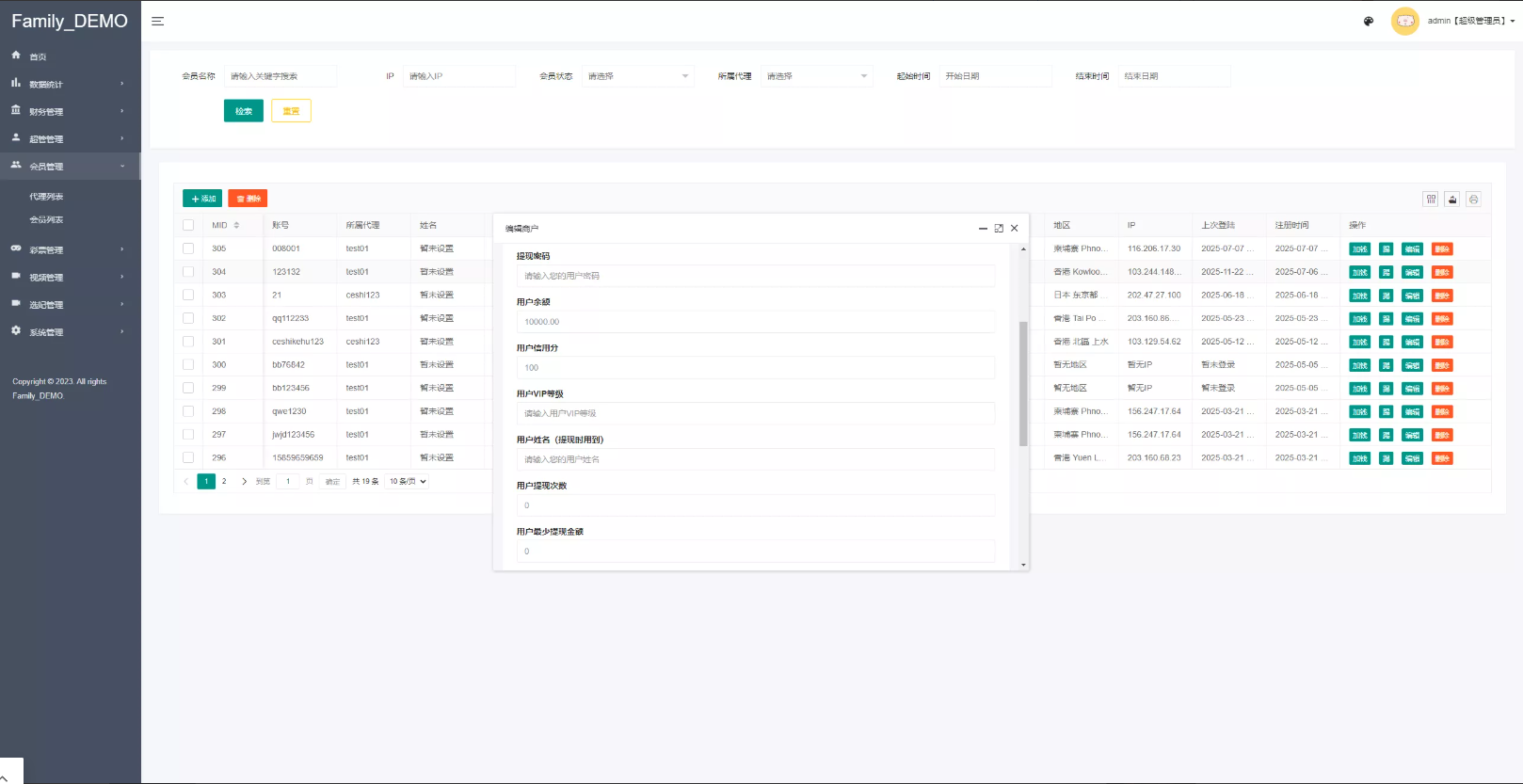
Task: Open the 会员状态 status dropdown
Action: pos(637,76)
